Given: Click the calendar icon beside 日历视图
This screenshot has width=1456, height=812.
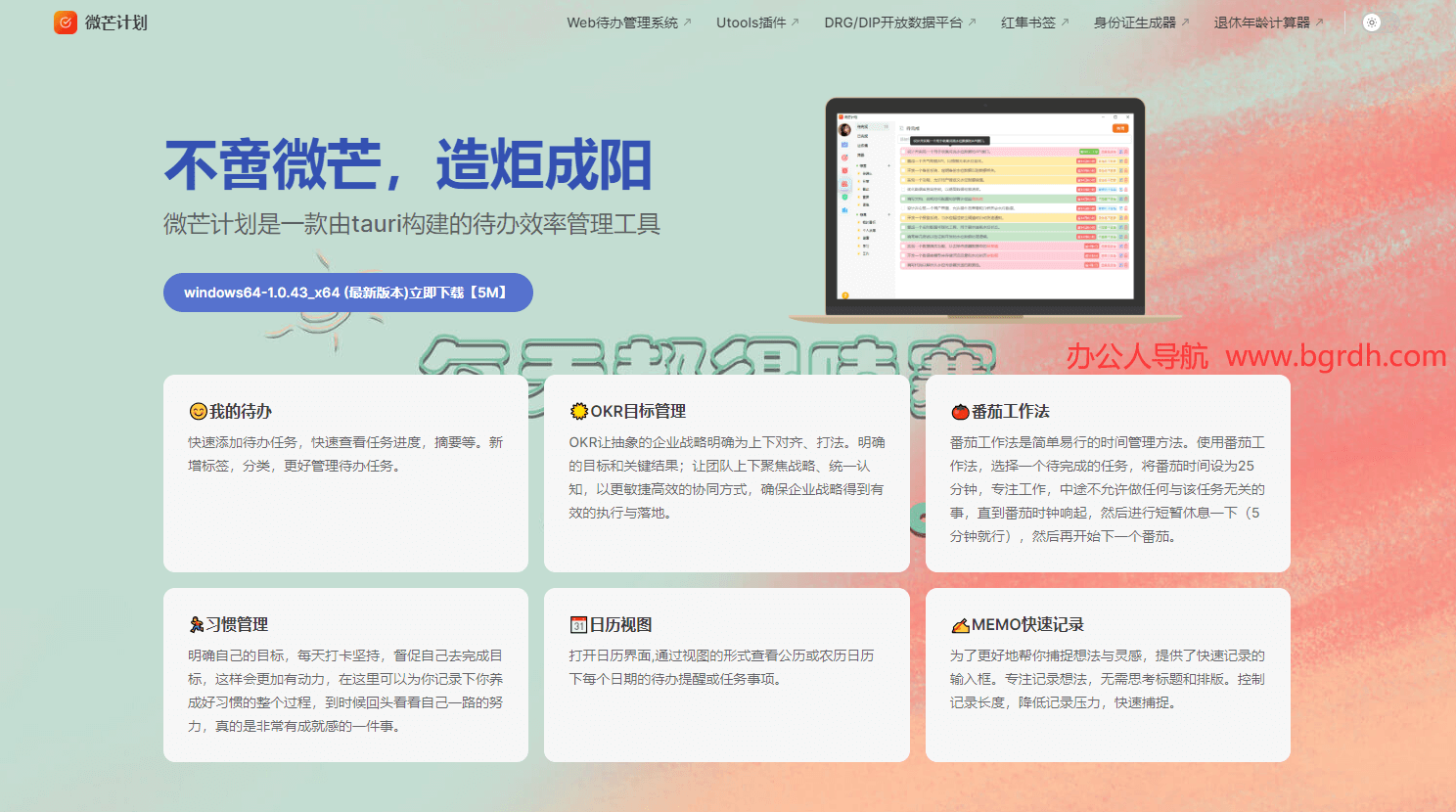Looking at the screenshot, I should point(578,624).
